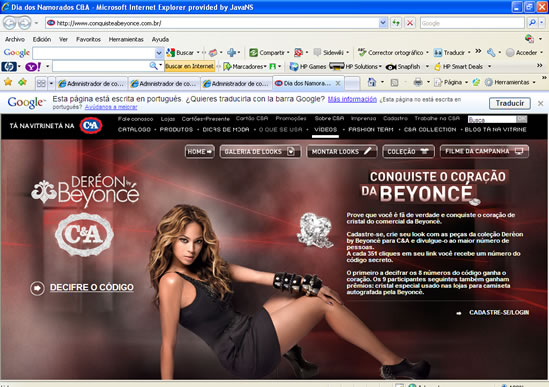Click the browser Forward arrow button

coord(25,23)
